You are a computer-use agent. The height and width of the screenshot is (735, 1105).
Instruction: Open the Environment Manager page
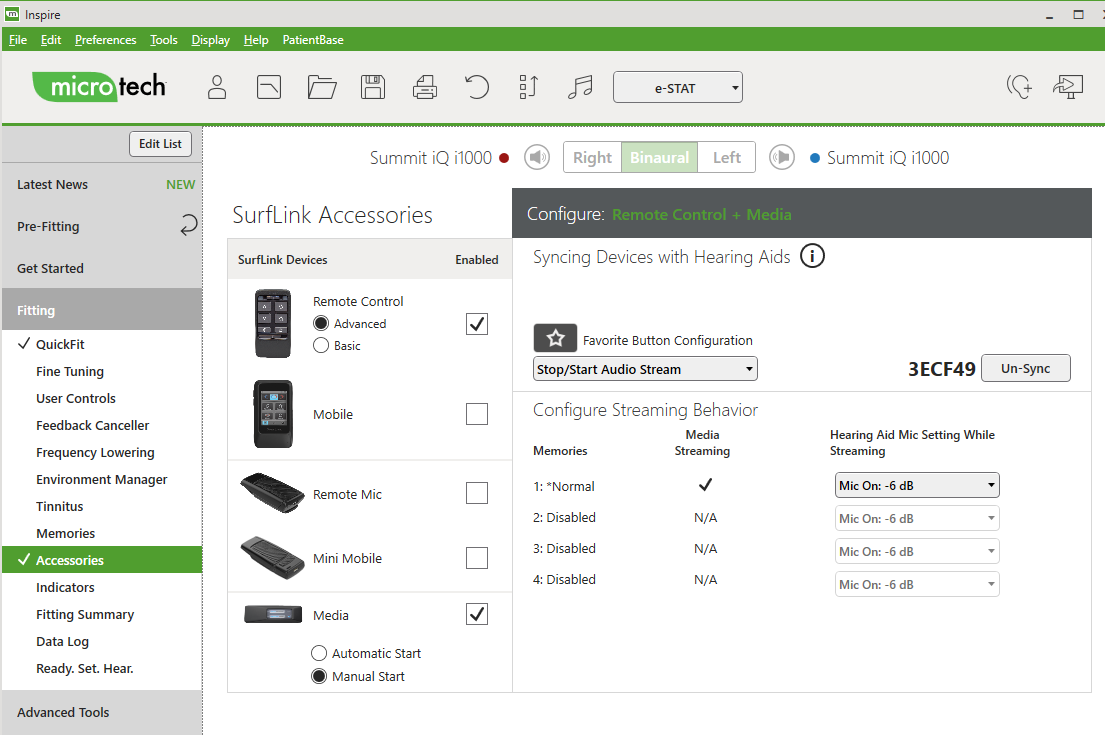tap(102, 479)
